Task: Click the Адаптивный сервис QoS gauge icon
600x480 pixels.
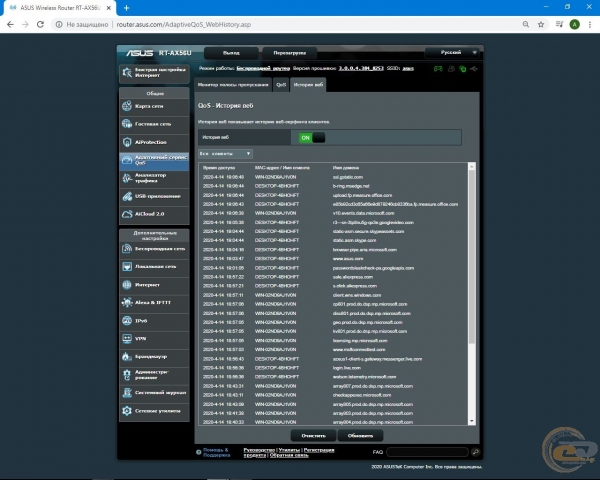Action: tap(127, 160)
